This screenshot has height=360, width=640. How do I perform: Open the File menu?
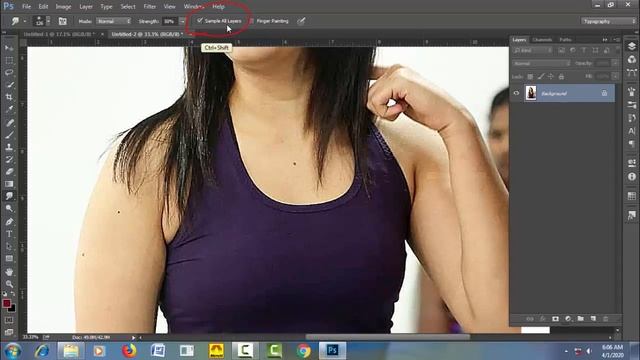(x=27, y=7)
